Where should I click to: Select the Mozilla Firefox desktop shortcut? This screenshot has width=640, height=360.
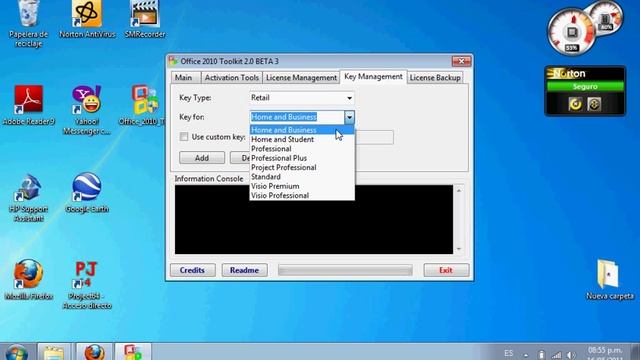coord(28,280)
